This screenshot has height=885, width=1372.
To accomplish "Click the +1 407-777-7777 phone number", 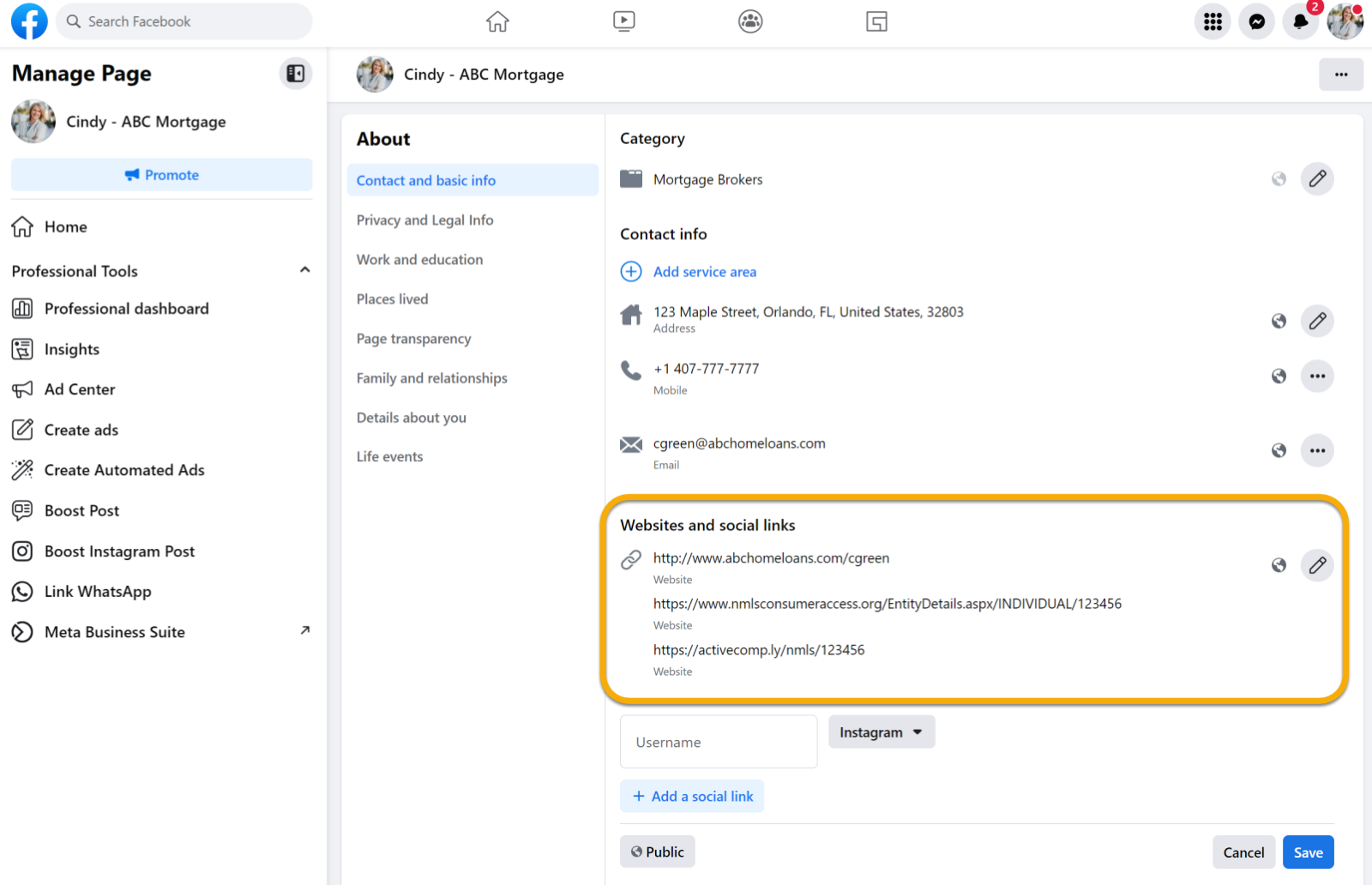I will [706, 369].
